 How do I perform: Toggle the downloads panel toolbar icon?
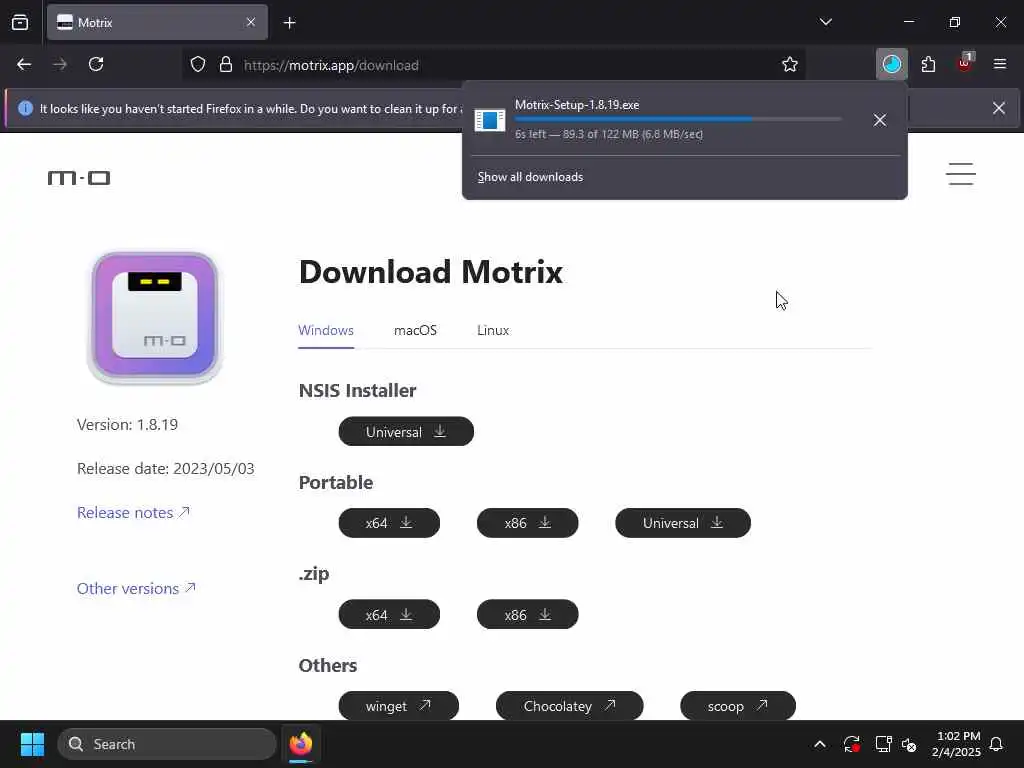coord(891,65)
